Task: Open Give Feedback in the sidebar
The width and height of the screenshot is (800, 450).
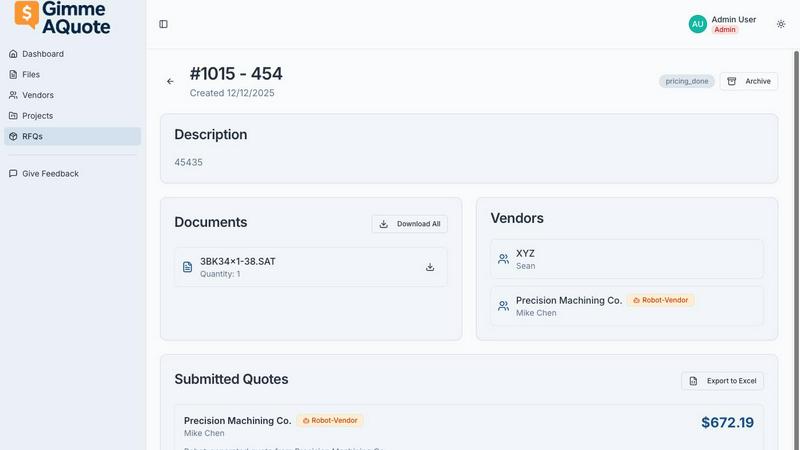Action: pos(72,173)
